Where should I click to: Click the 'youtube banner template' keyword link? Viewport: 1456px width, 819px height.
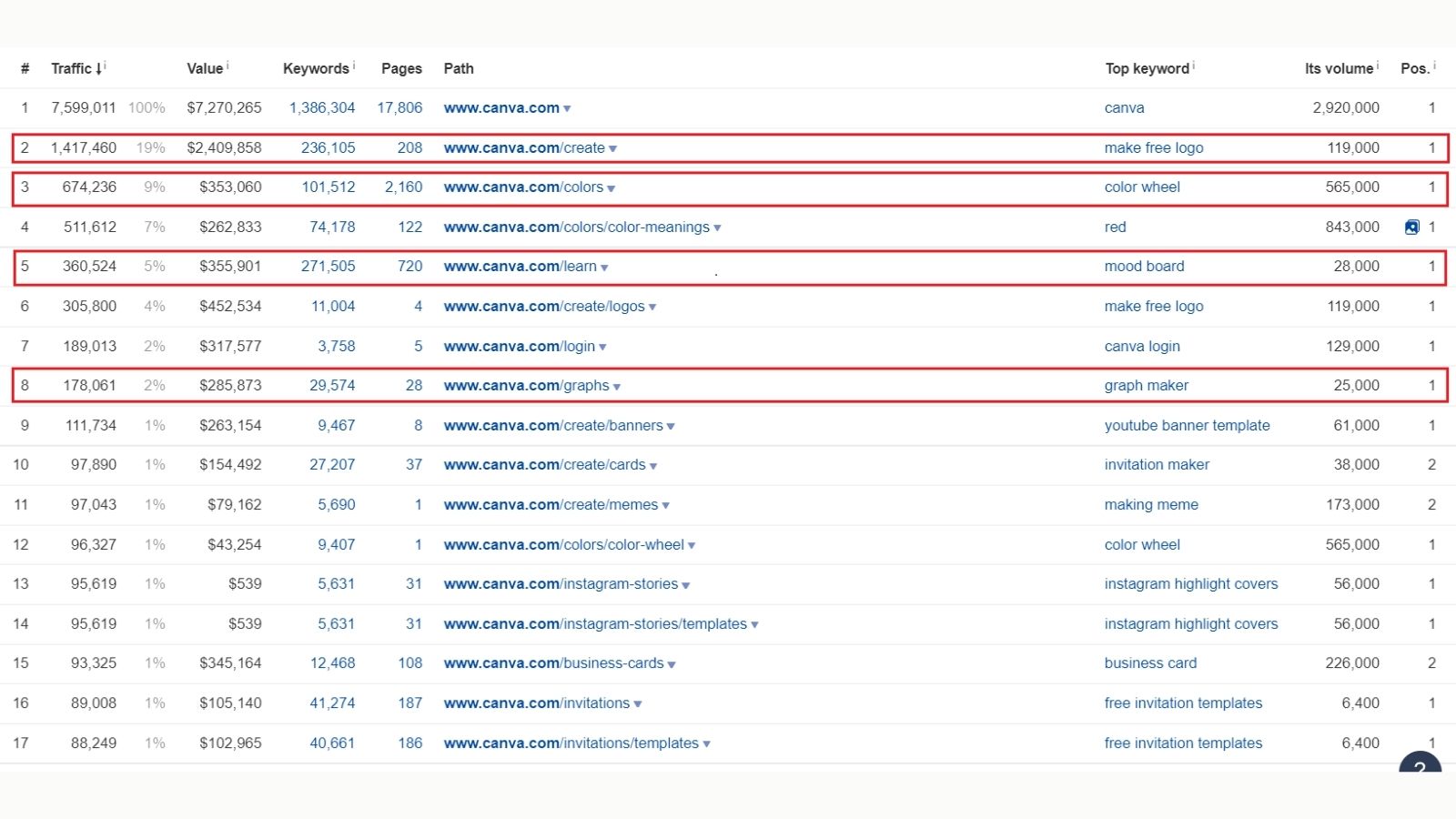coord(1188,425)
